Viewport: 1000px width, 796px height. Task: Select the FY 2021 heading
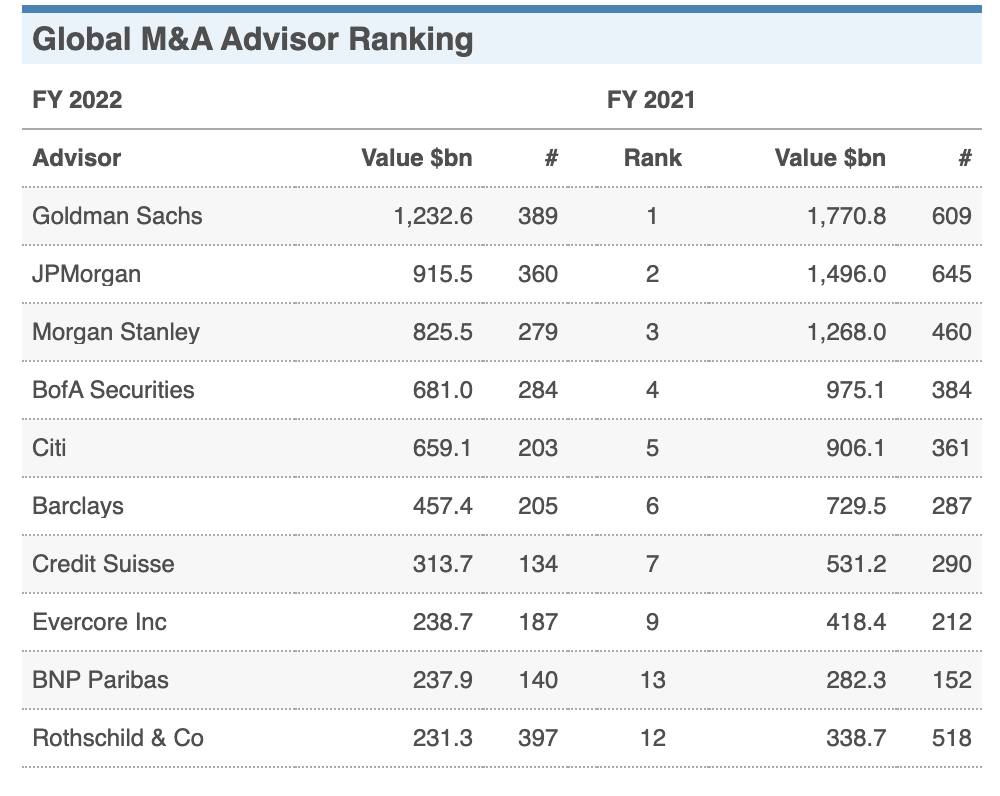coord(651,100)
